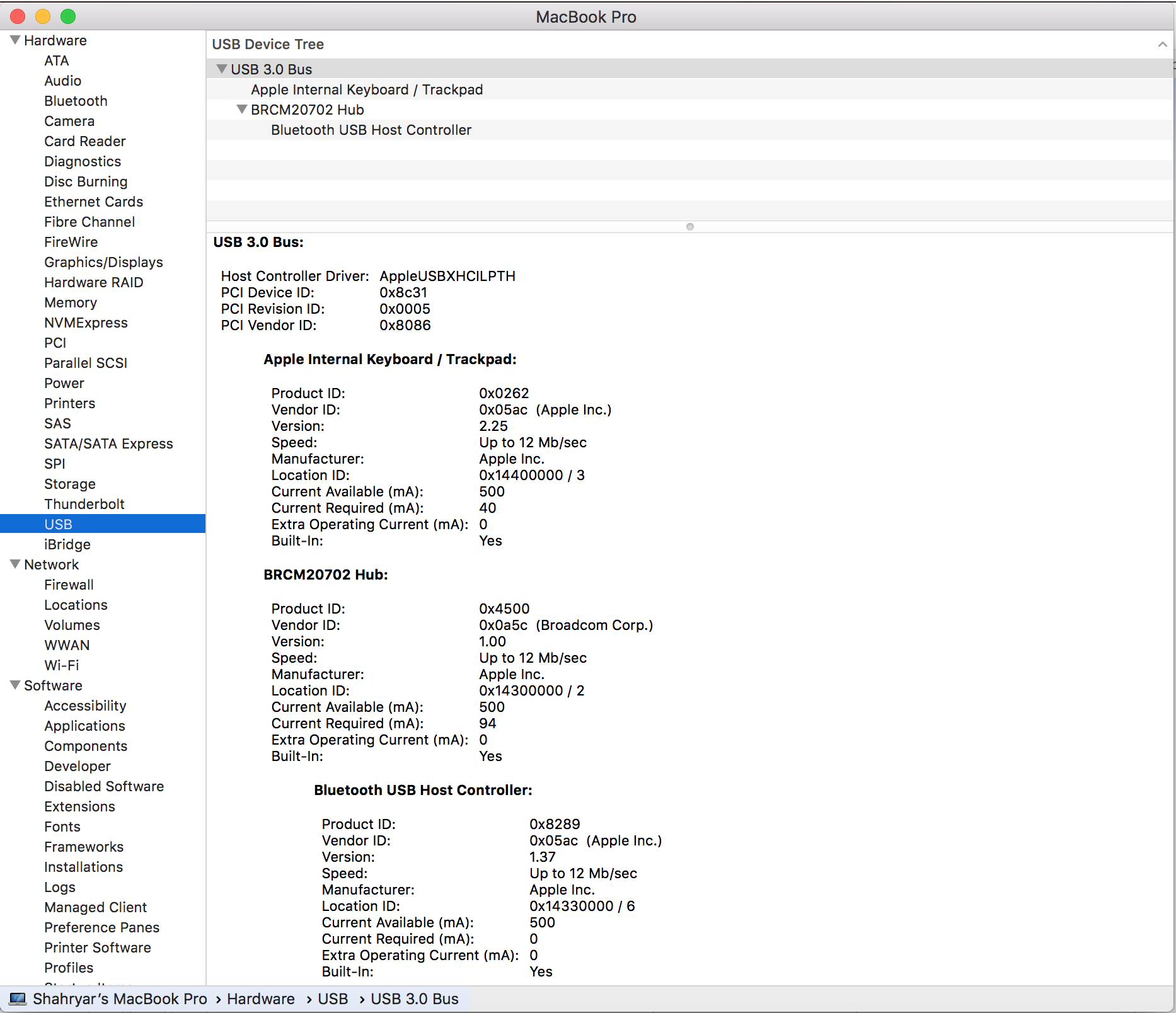1176x1013 pixels.
Task: Click the MacBook Pro computer icon in path bar
Action: click(18, 999)
